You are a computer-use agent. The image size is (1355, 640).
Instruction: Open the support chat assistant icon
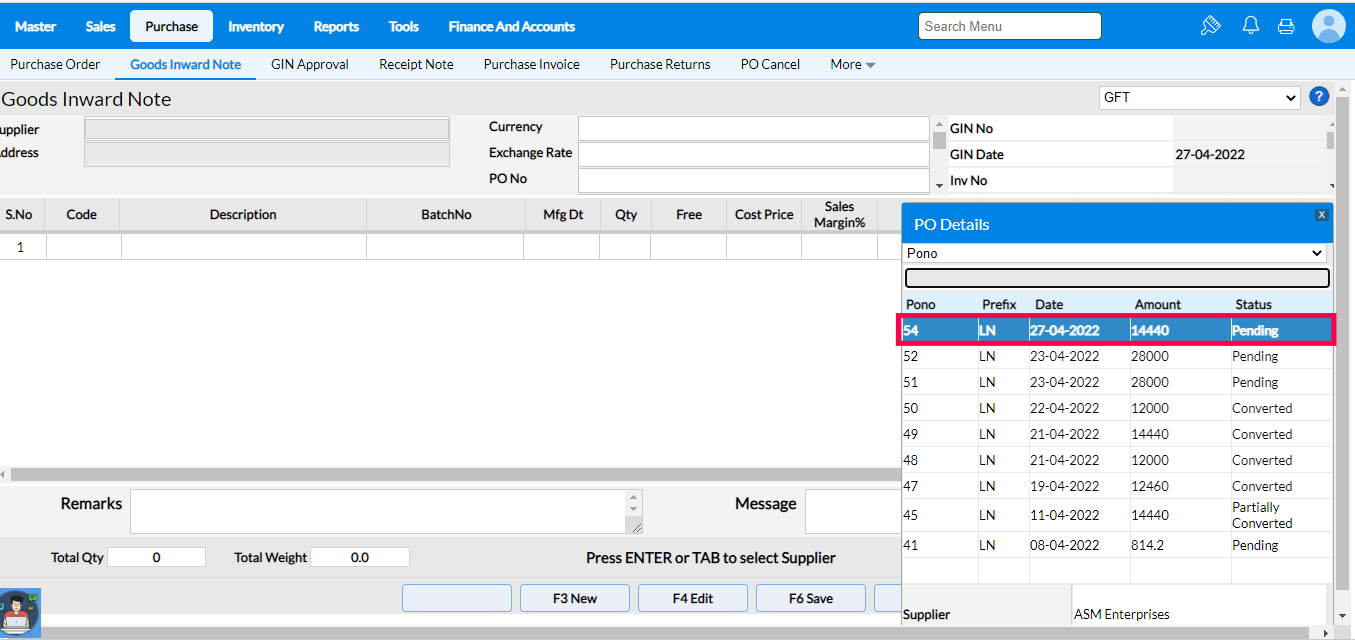pos(20,613)
